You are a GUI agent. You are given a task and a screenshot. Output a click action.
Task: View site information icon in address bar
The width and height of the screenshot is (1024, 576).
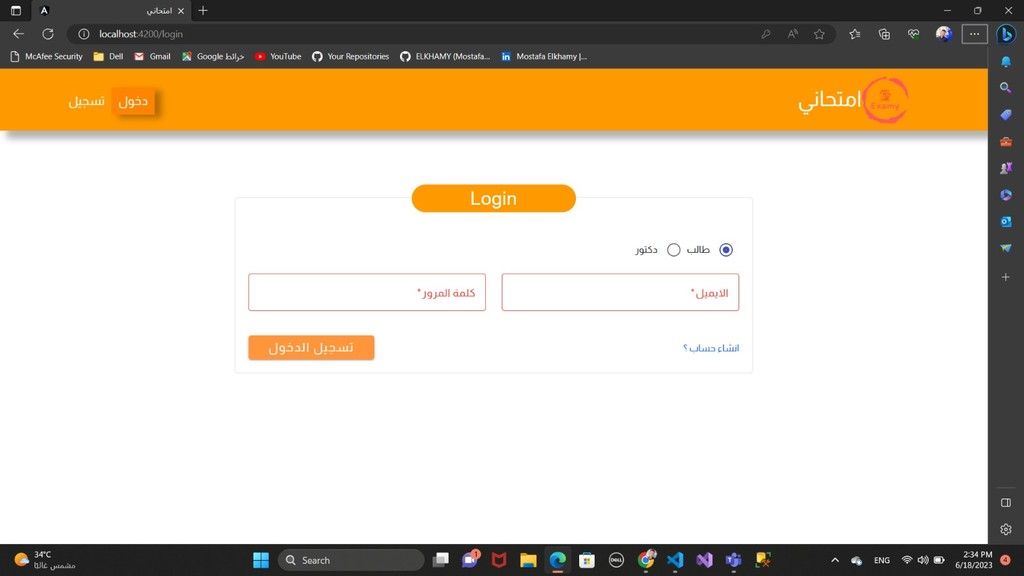click(84, 34)
